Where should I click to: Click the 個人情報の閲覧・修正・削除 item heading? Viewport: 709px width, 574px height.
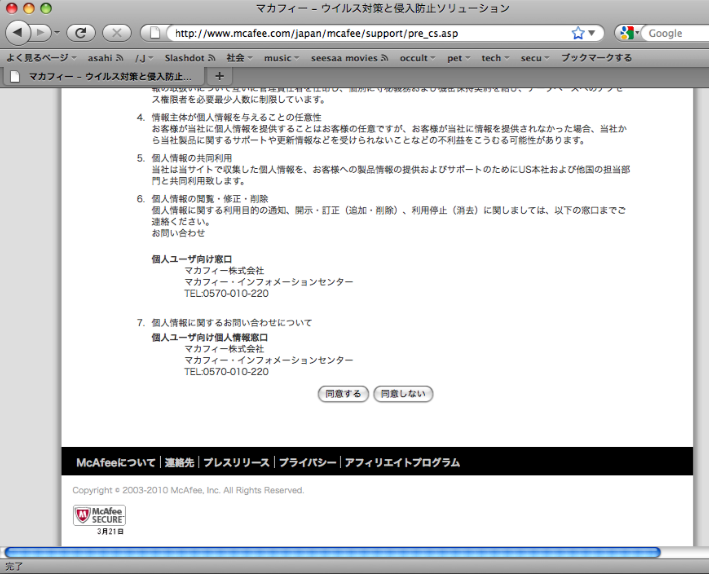pyautogui.click(x=210, y=199)
